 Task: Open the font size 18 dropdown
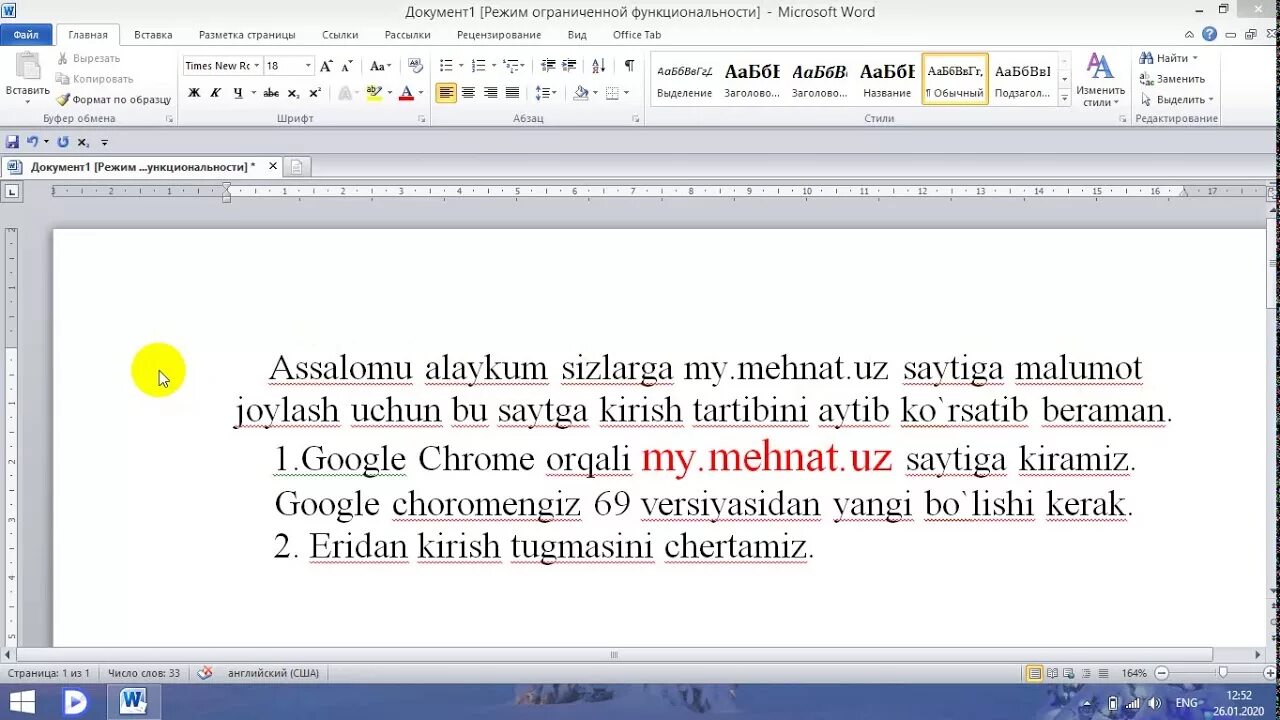coord(308,66)
